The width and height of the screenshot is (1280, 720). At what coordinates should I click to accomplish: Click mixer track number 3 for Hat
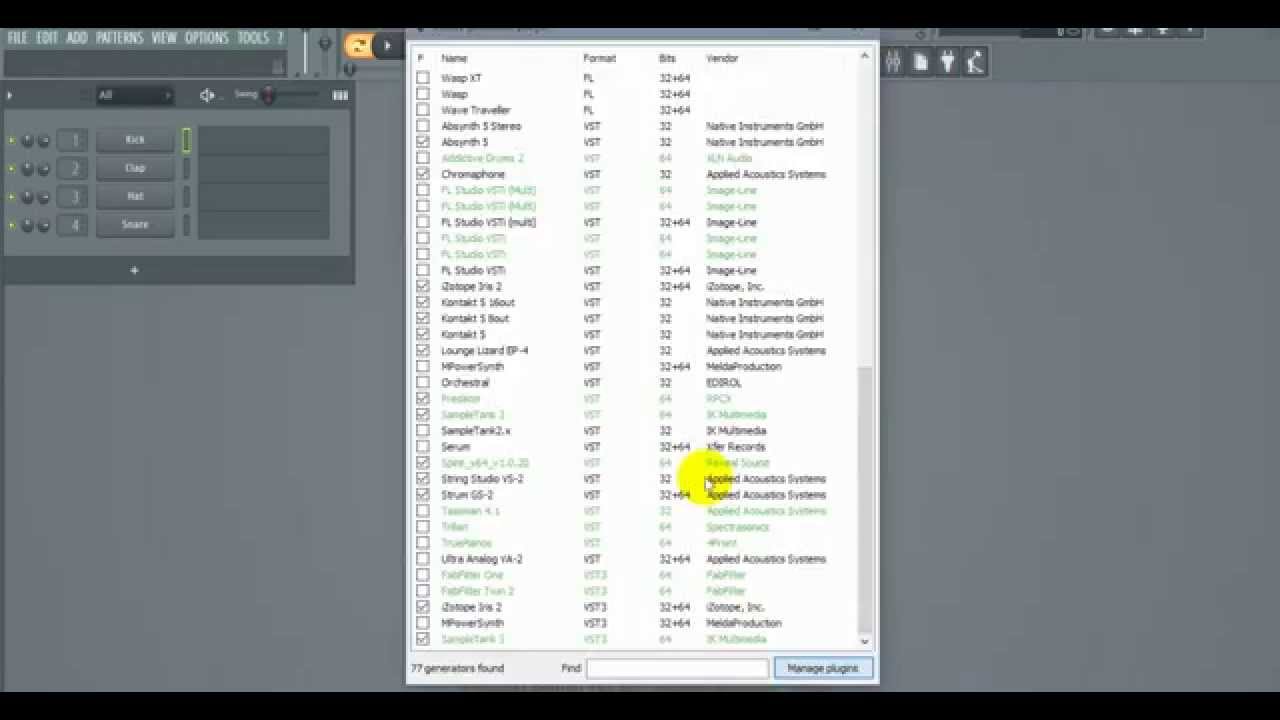click(73, 196)
